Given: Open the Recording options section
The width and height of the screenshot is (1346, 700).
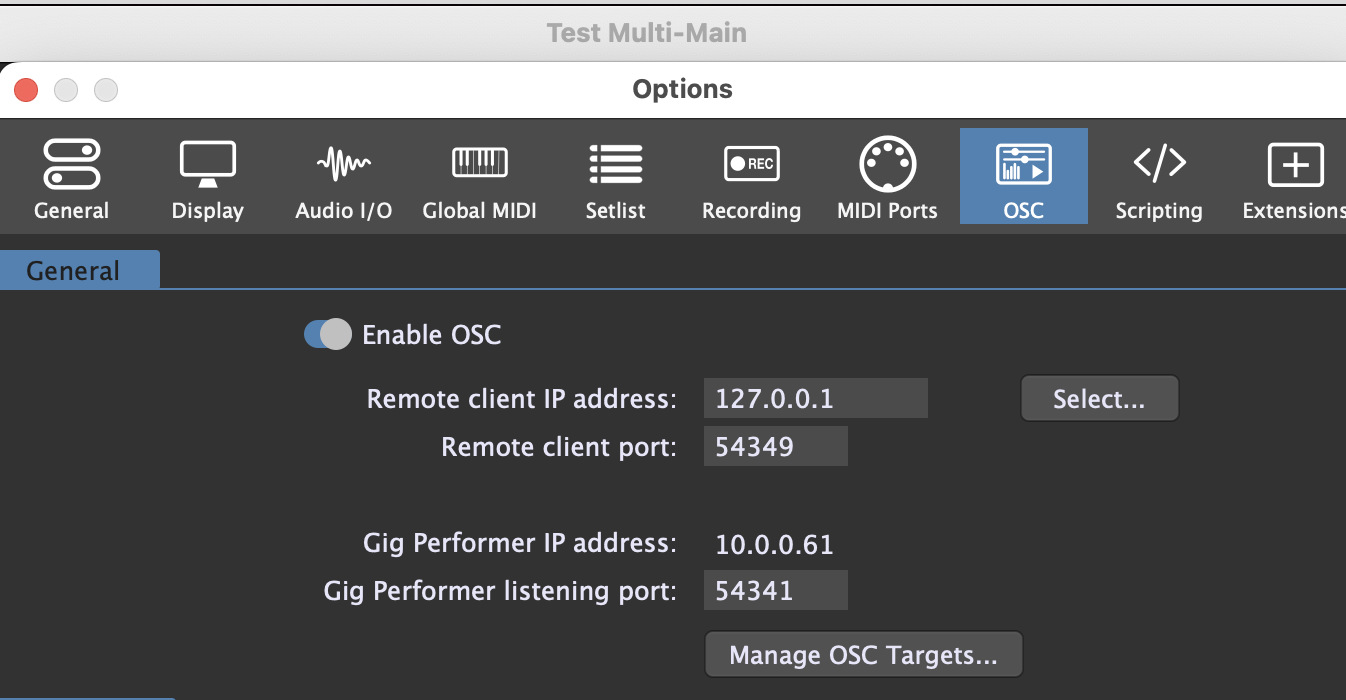Looking at the screenshot, I should 751,178.
